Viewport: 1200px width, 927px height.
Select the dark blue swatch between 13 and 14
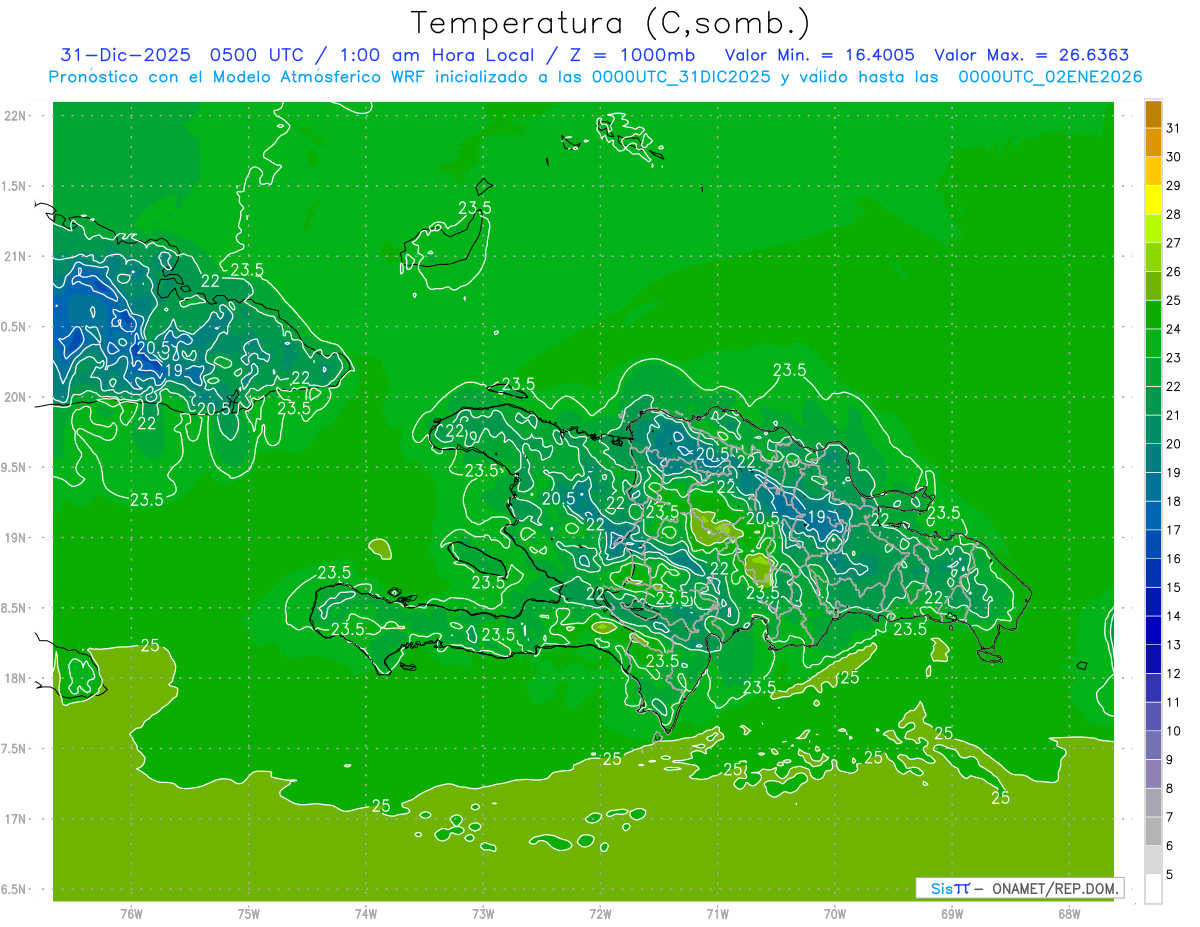1153,631
